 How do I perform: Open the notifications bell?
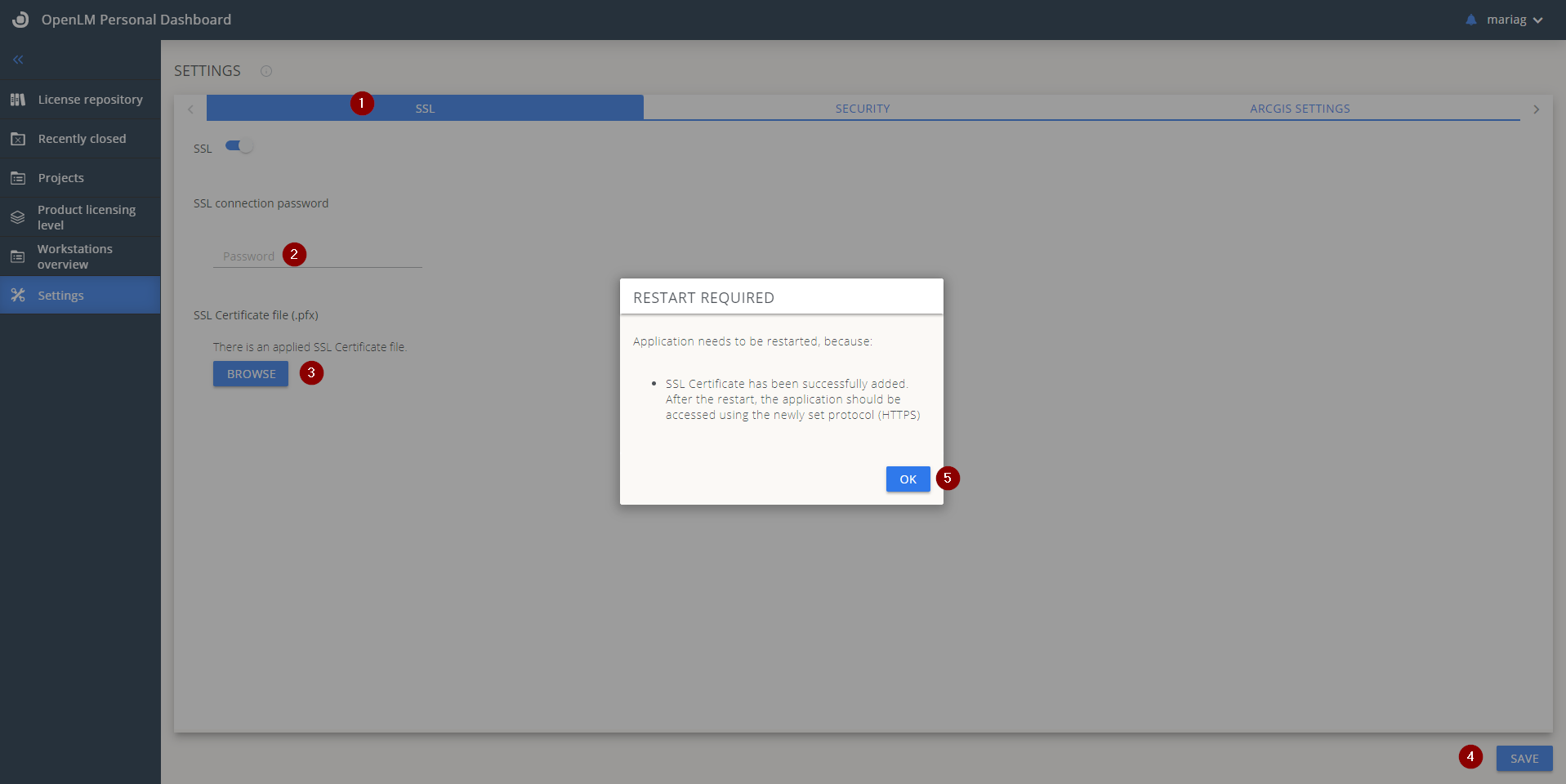click(x=1470, y=20)
